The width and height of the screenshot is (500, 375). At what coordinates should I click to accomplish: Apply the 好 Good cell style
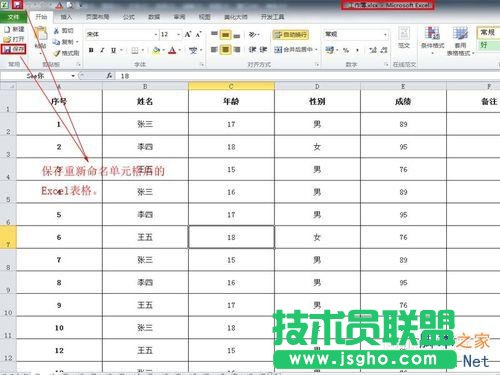pos(489,45)
